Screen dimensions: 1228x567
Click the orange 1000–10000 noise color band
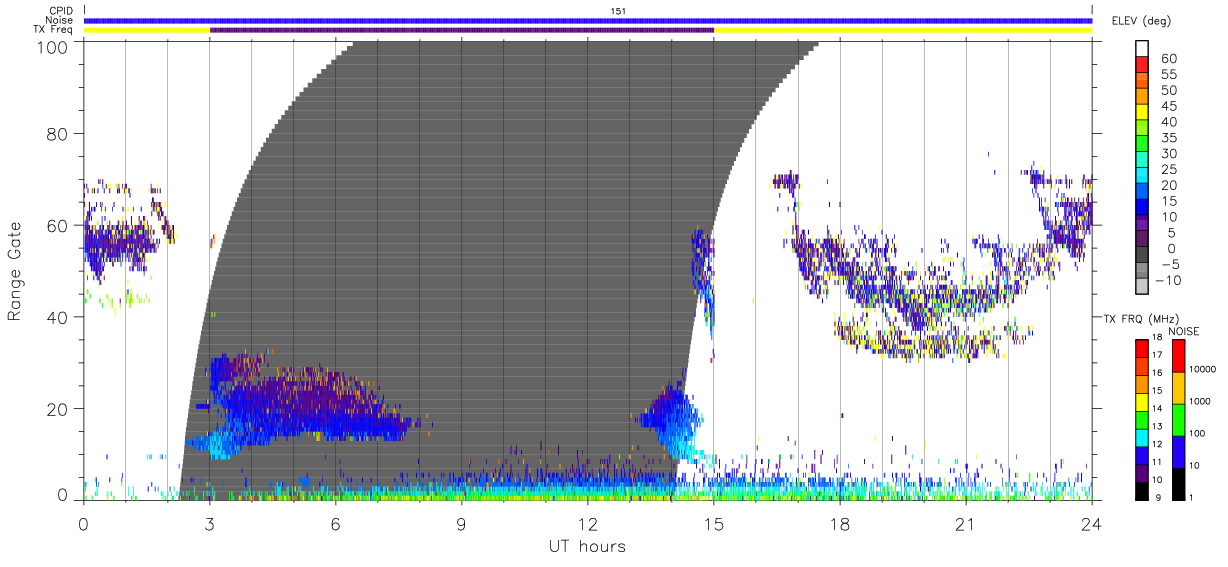[1178, 388]
